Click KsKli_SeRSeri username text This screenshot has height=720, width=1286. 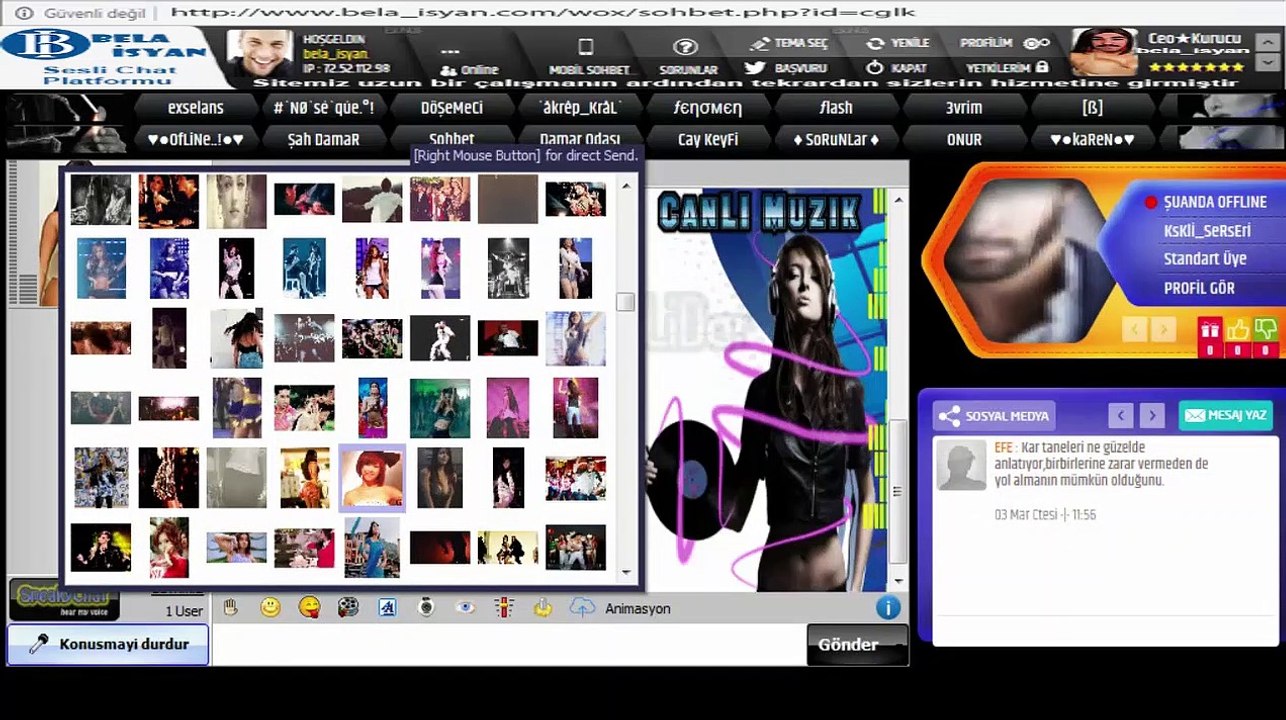(1207, 231)
